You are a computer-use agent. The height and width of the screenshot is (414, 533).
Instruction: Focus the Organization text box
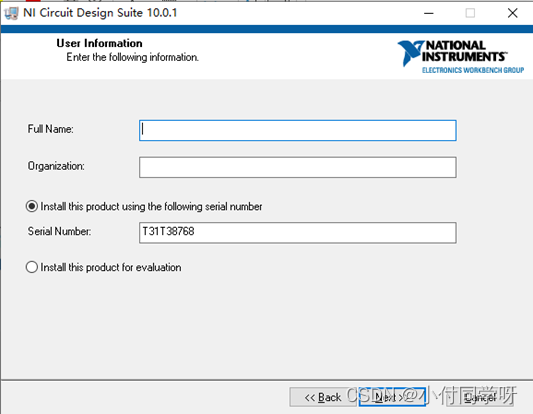point(297,167)
